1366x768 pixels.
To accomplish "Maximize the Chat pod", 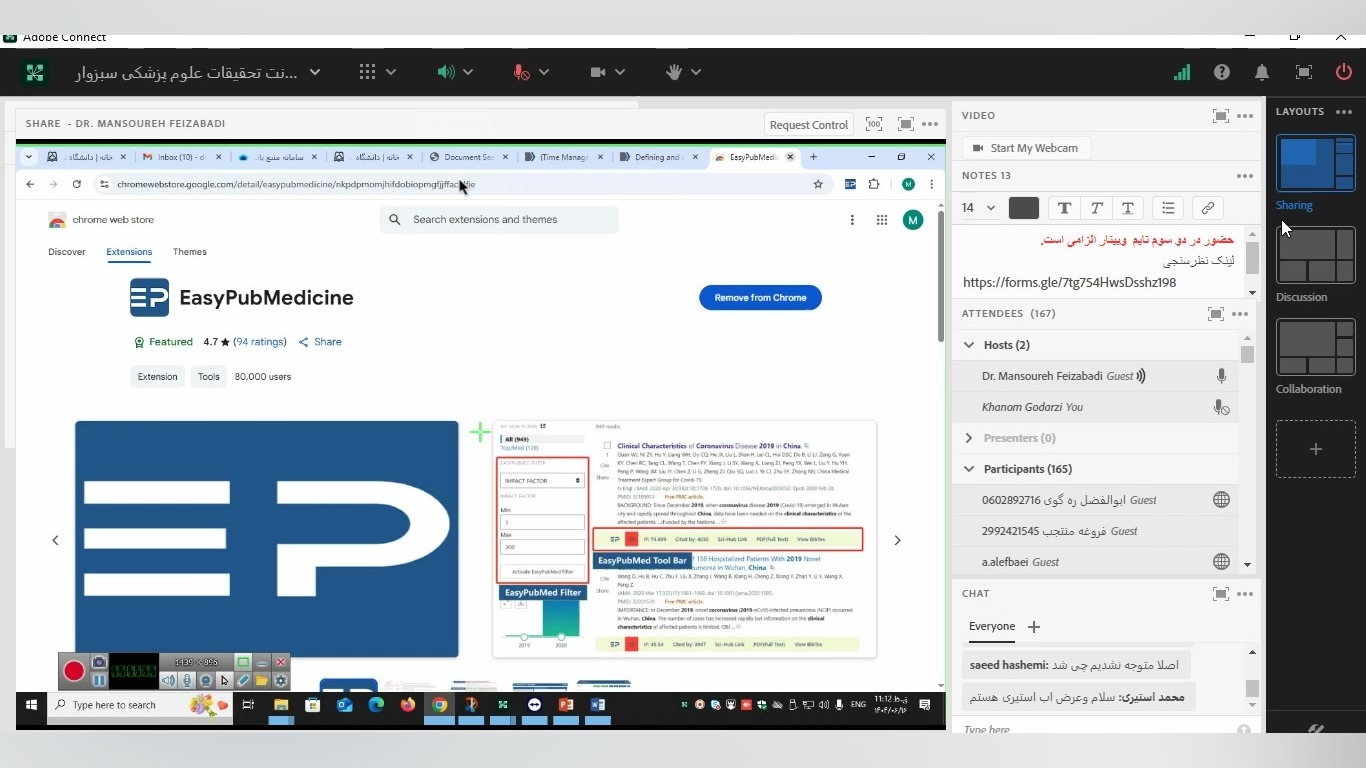I will pos(1220,594).
